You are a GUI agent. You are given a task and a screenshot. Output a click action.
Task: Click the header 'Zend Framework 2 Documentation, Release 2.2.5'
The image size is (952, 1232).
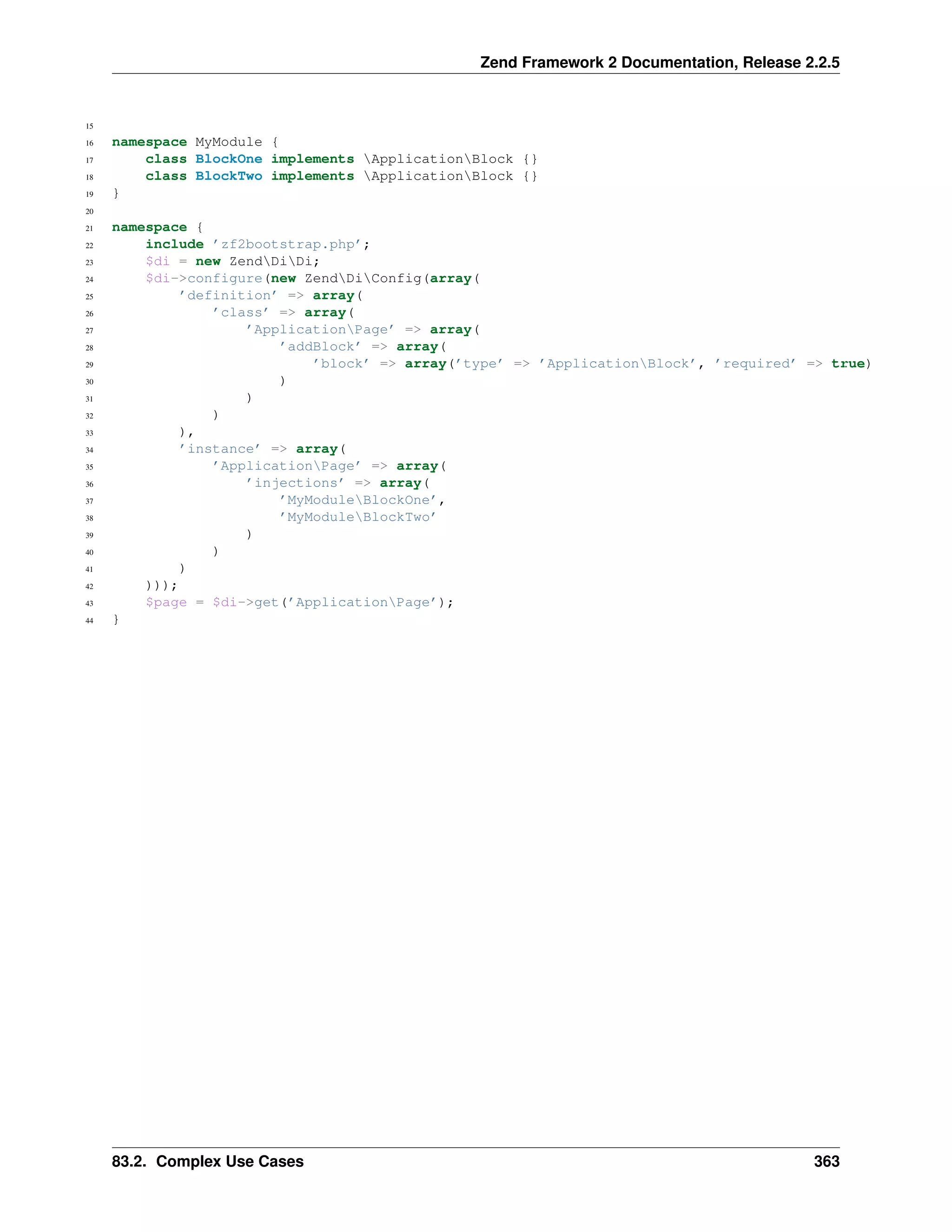[x=660, y=62]
